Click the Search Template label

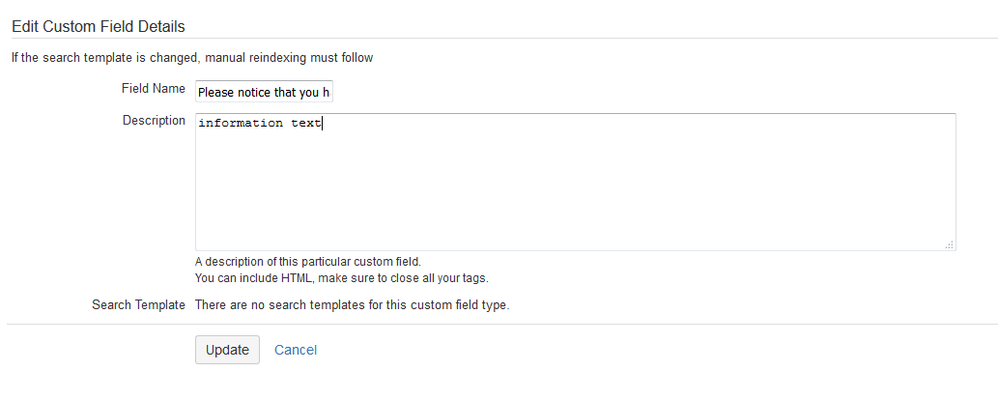click(x=138, y=305)
